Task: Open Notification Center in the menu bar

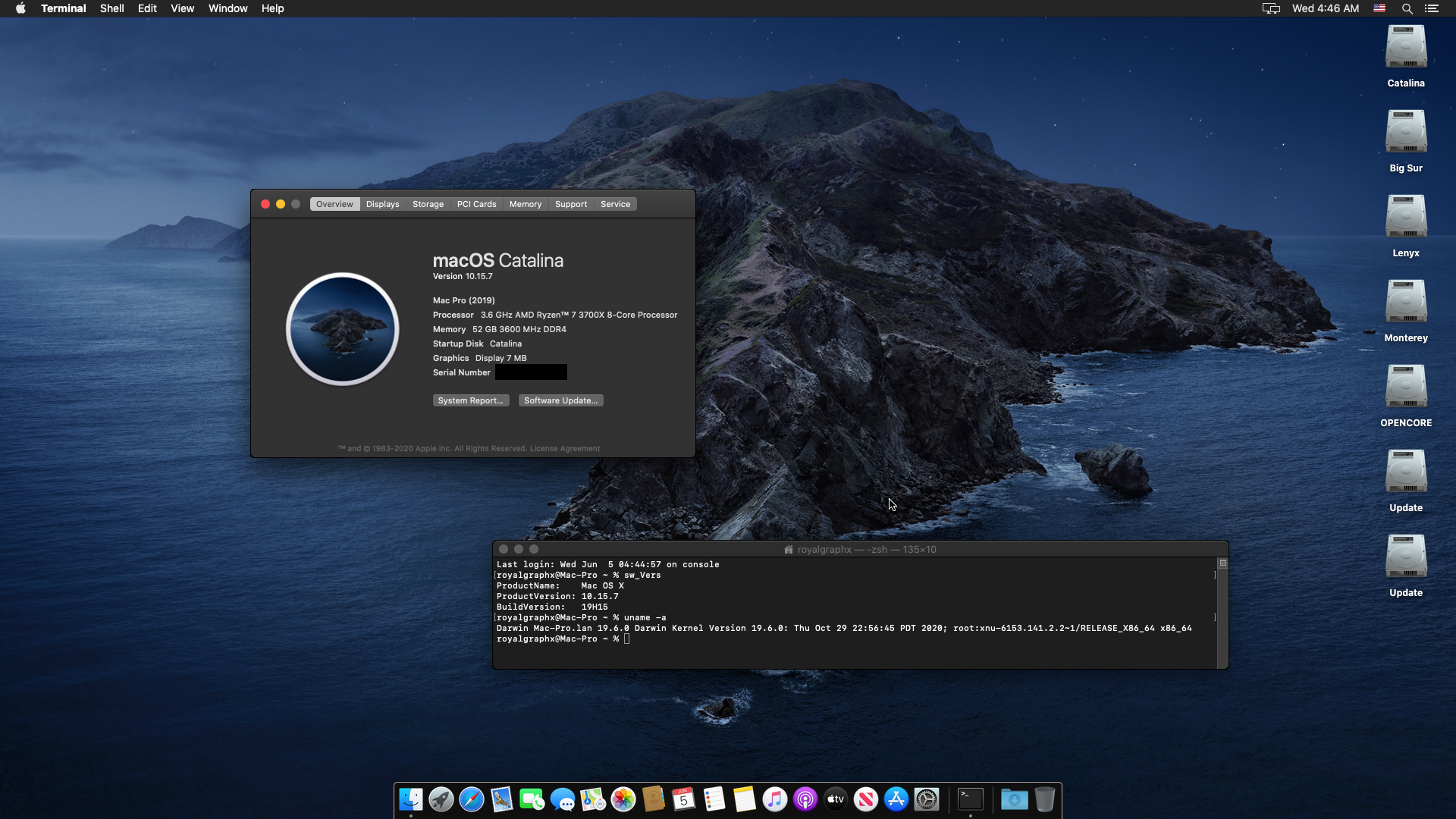Action: 1432,8
